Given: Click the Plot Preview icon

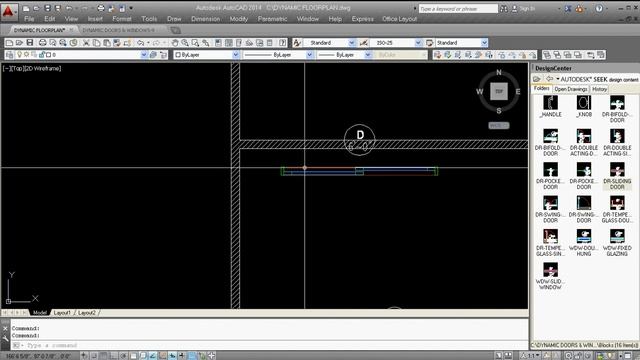Looking at the screenshot, I should [x=53, y=42].
